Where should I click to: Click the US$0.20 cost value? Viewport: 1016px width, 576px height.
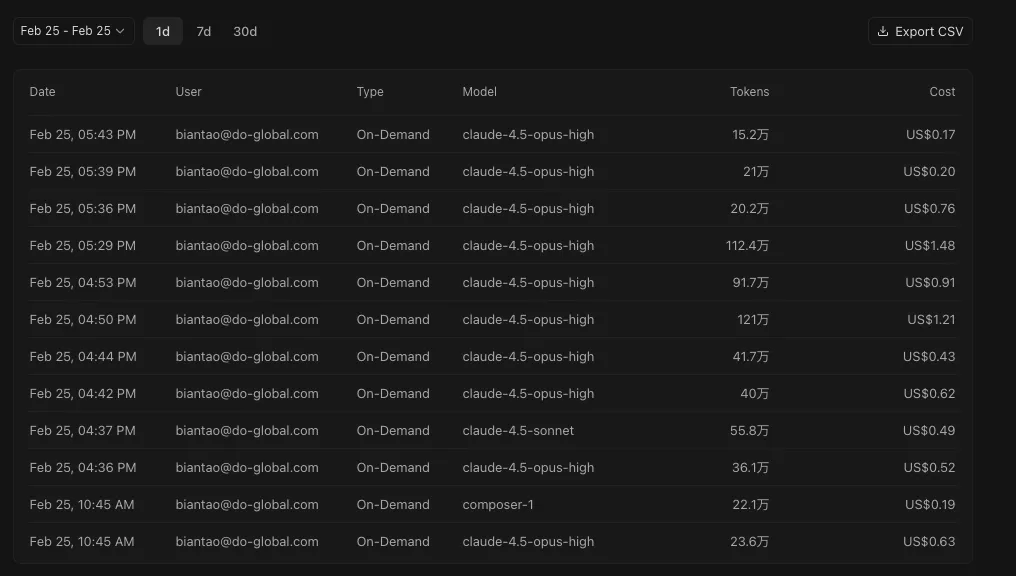click(x=929, y=172)
